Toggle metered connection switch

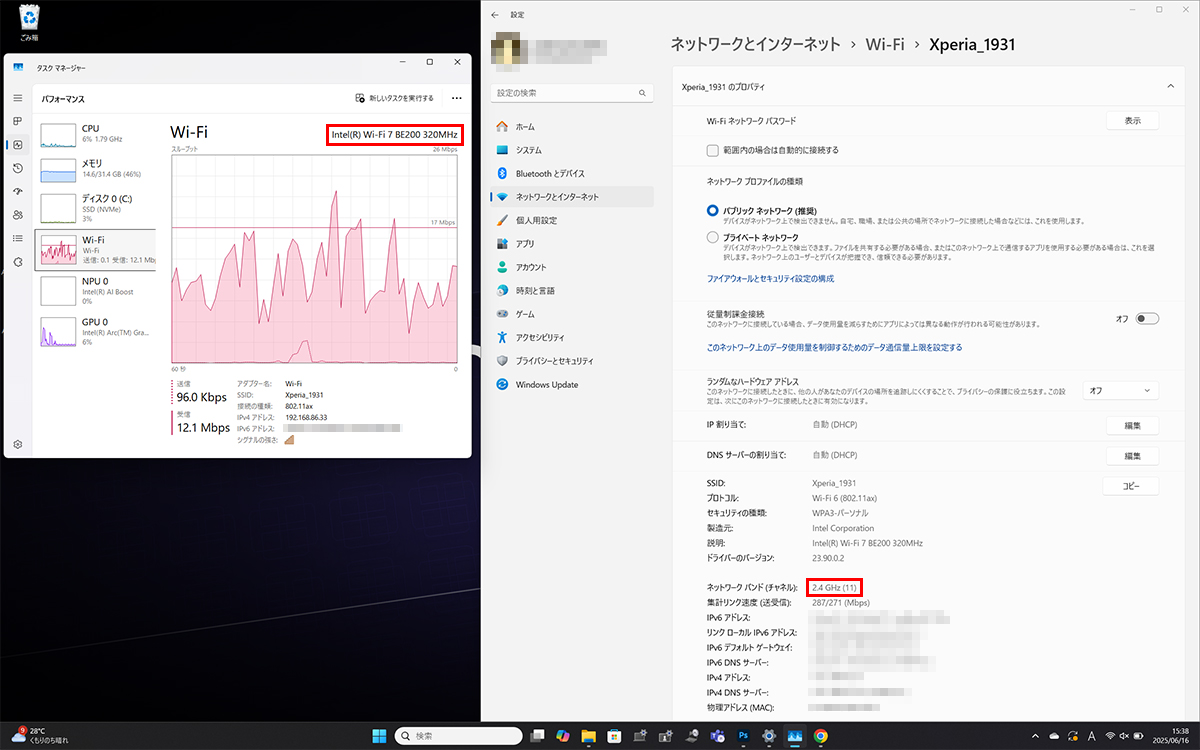point(1147,319)
